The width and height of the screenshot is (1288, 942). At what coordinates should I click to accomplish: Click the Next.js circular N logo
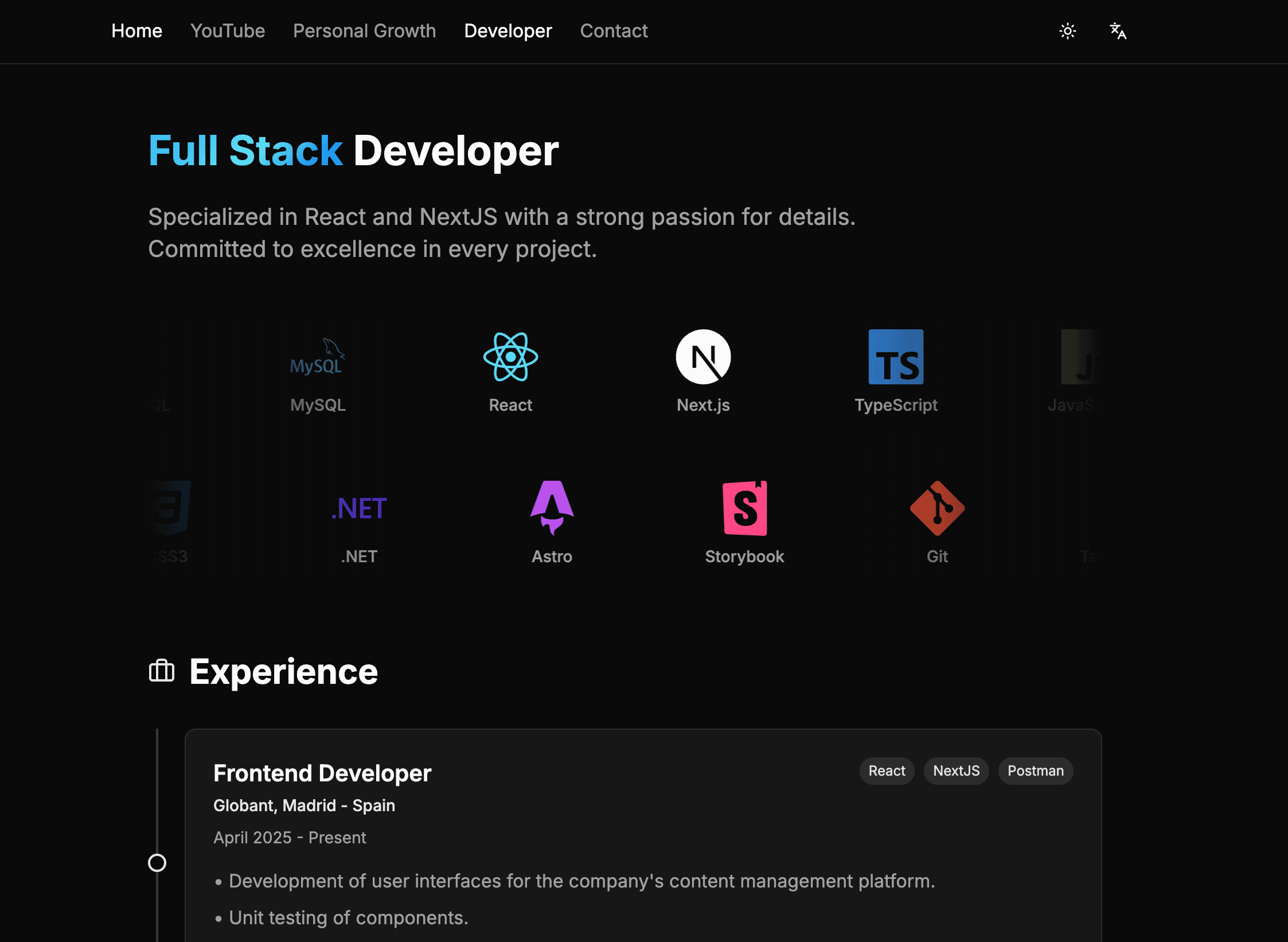pos(703,357)
